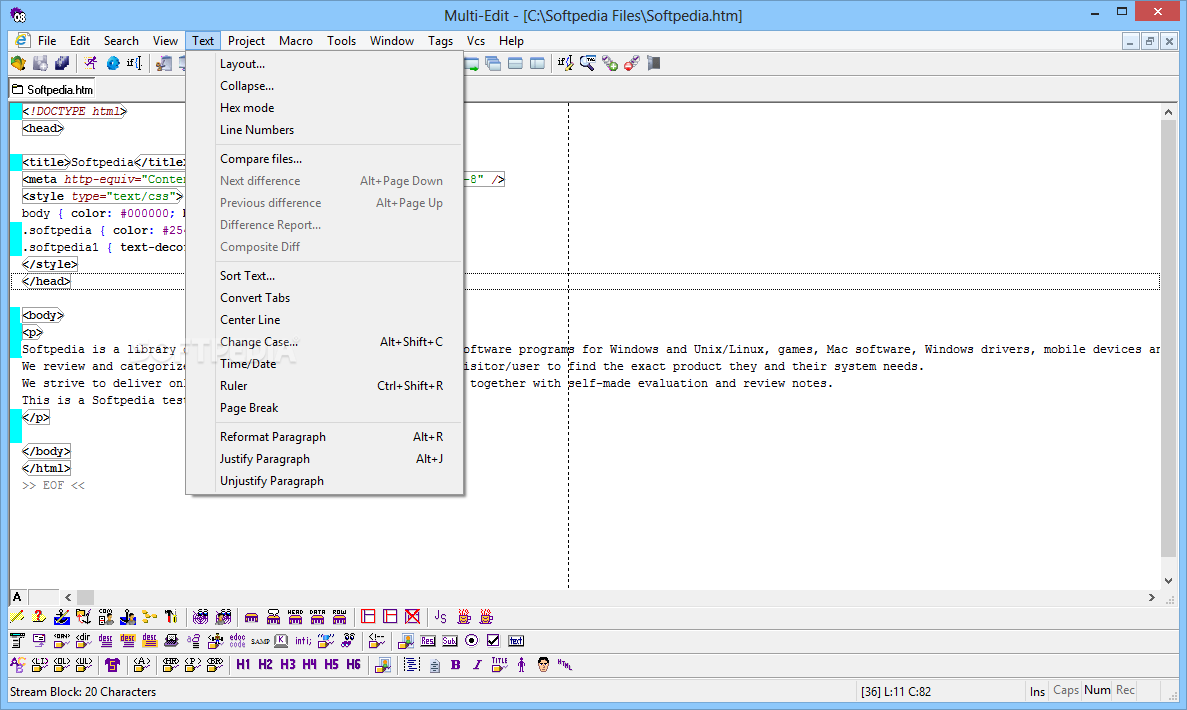Viewport: 1187px width, 710px height.
Task: Insert a checkbox form element icon
Action: pyautogui.click(x=494, y=640)
